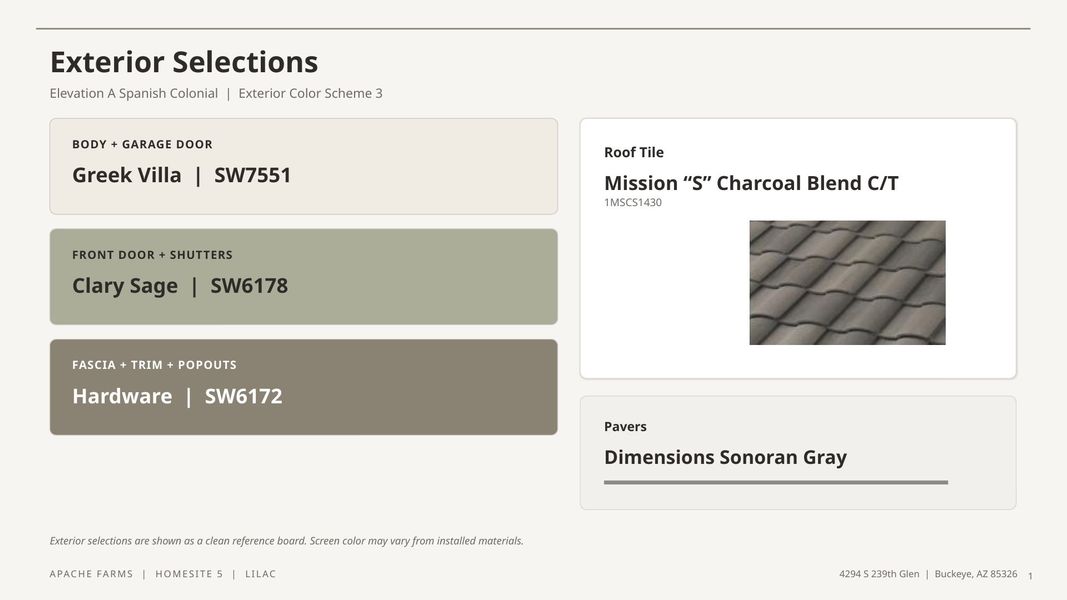The width and height of the screenshot is (1067, 600).
Task: Click the gray bar under the pavers name
Action: click(776, 482)
